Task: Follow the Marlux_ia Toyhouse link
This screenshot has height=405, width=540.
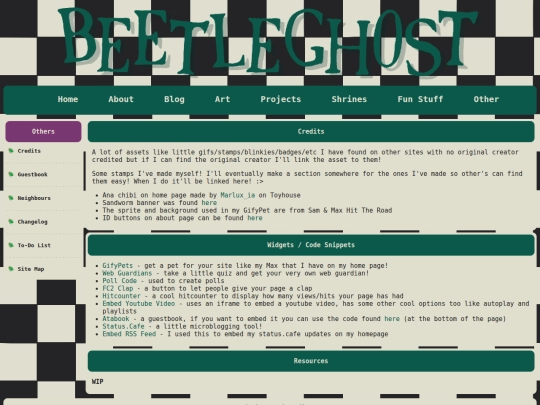Action: pos(238,195)
